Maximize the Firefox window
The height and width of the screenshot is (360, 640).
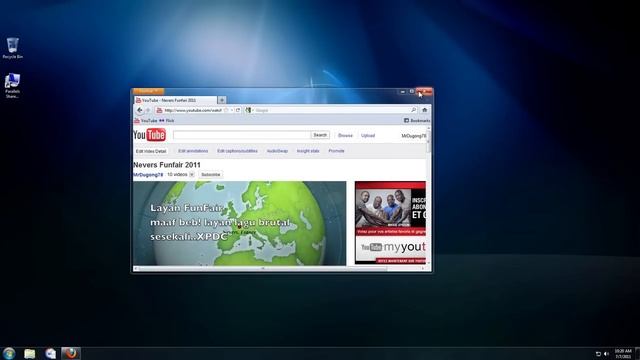[x=411, y=91]
